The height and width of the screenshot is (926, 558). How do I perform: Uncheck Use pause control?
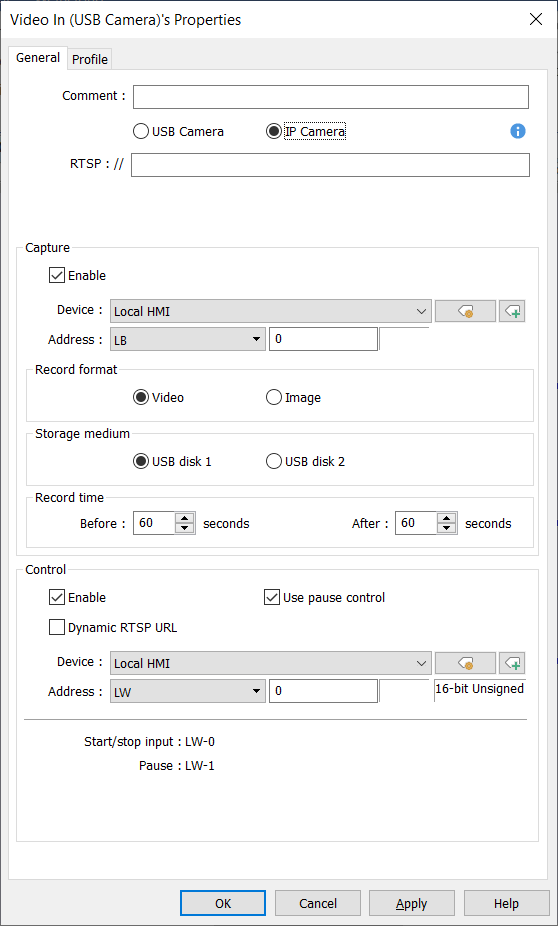272,597
